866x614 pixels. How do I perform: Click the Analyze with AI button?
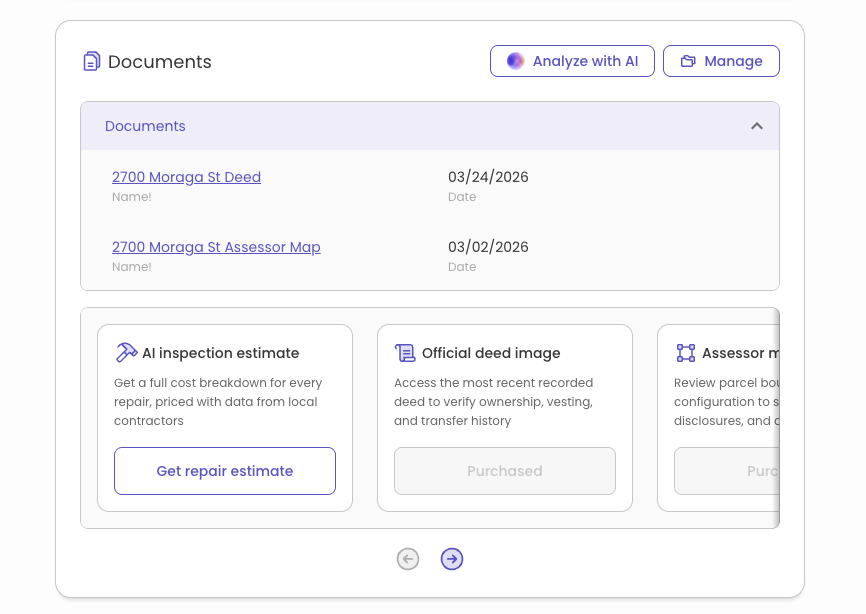(572, 61)
